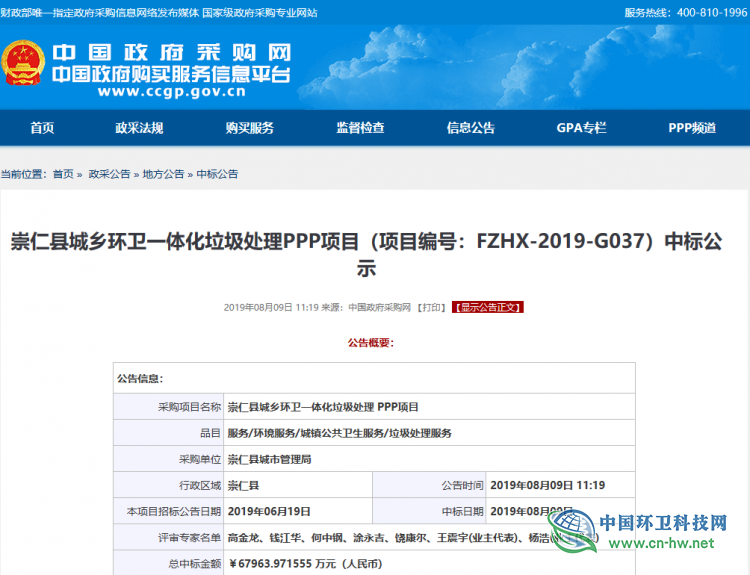Click the www.ccgp.gov.cn address in banner
This screenshot has width=750, height=575.
172,92
